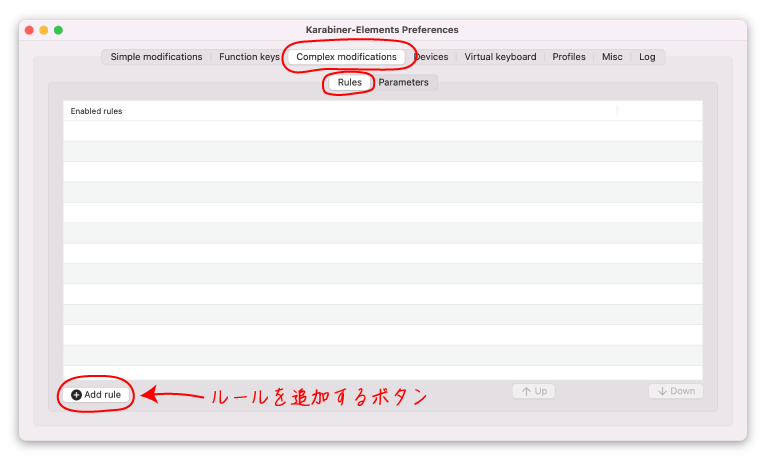
Task: Open the Profiles tab
Action: [569, 57]
